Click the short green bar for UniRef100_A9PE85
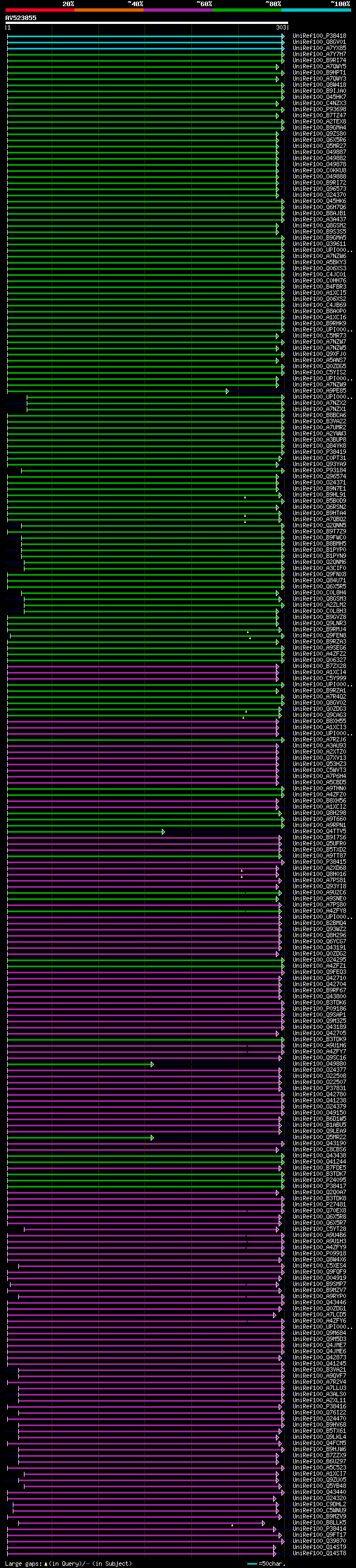 click(118, 392)
